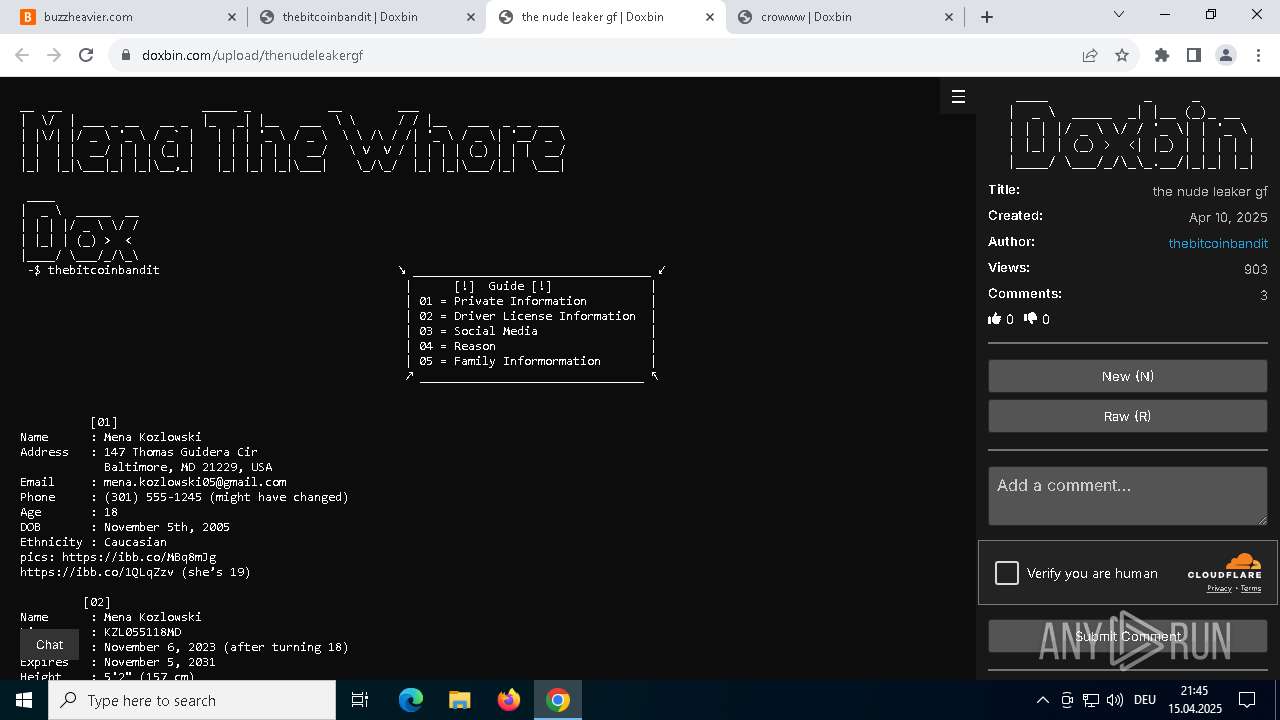Viewport: 1280px width, 720px height.
Task: Open a new browser tab
Action: point(987,17)
